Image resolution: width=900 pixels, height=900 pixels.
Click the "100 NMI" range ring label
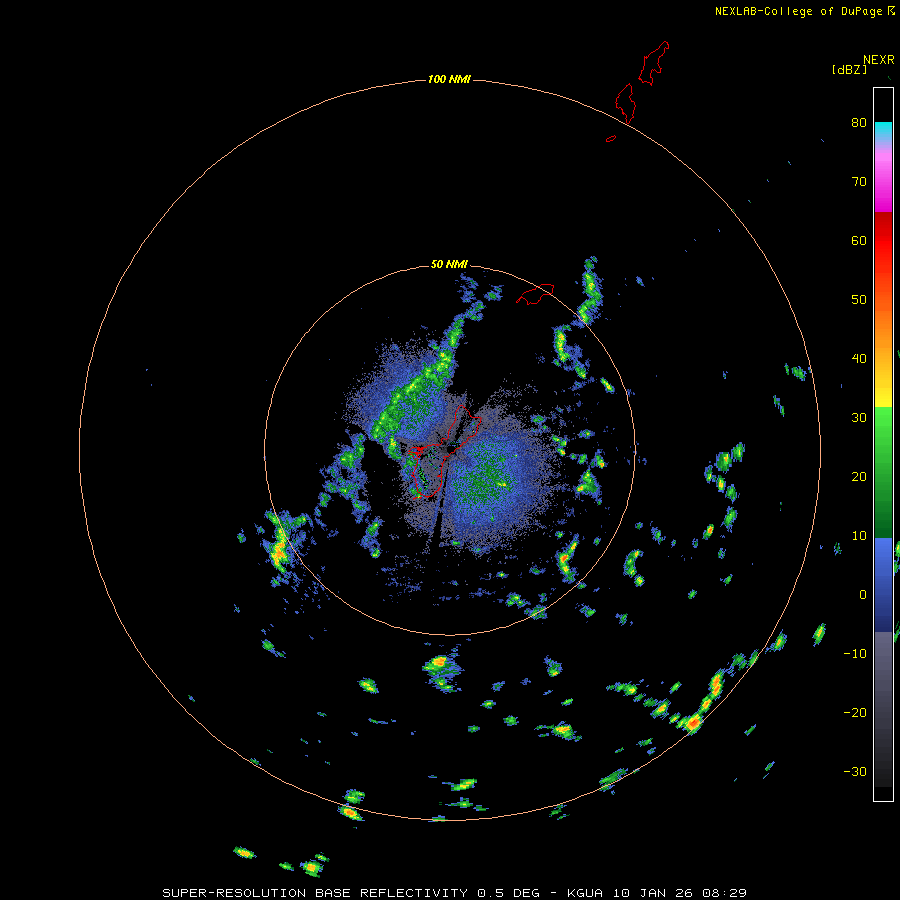coord(448,79)
